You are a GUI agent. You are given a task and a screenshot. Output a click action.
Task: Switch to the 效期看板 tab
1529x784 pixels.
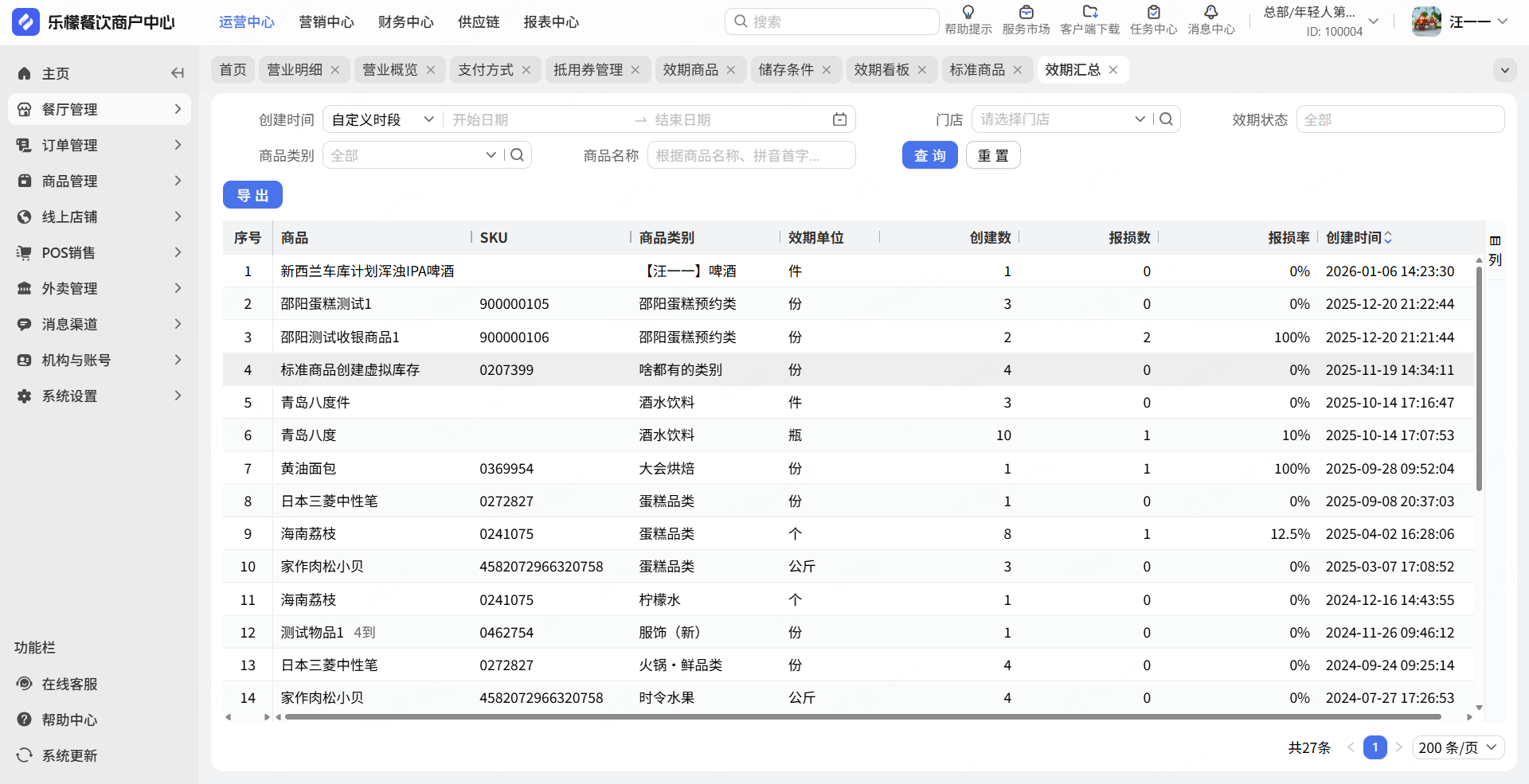(882, 70)
